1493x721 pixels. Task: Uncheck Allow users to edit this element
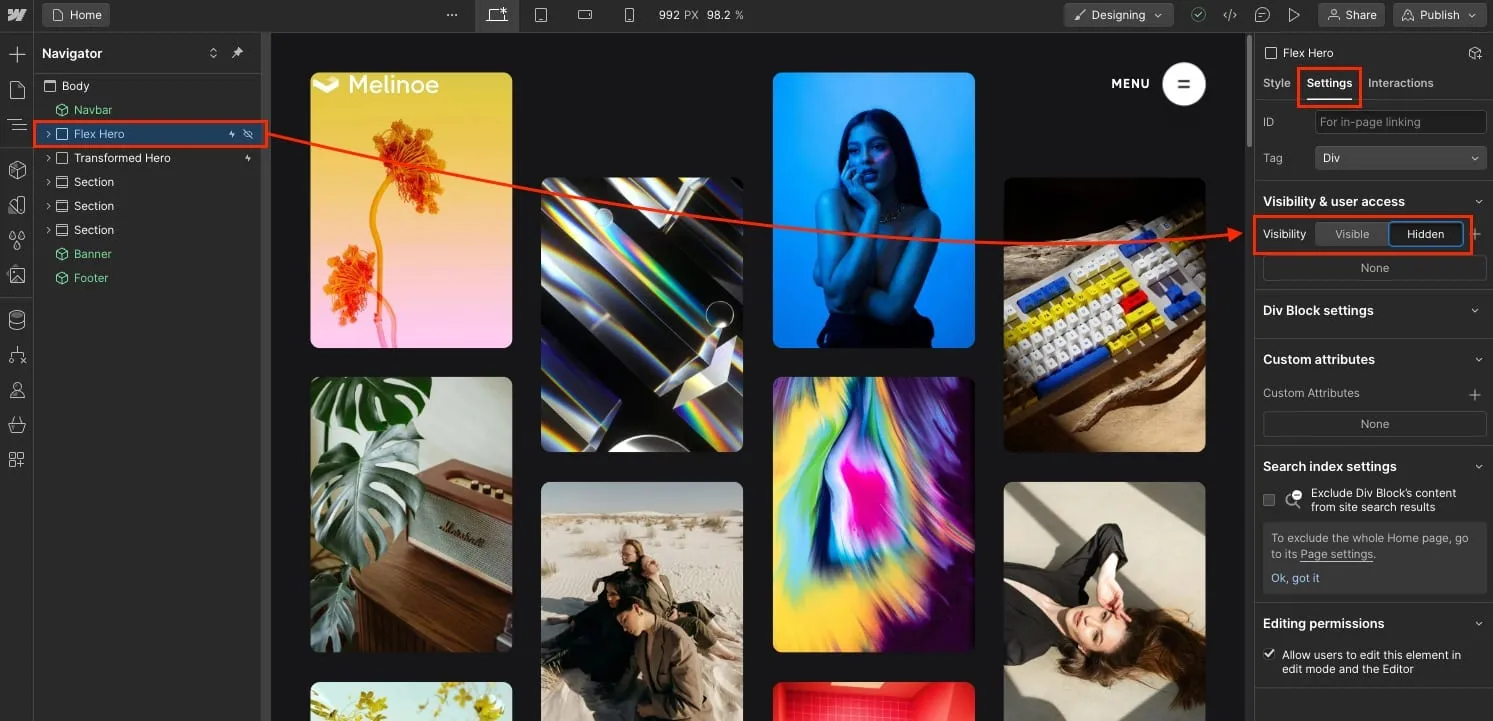[x=1269, y=655]
